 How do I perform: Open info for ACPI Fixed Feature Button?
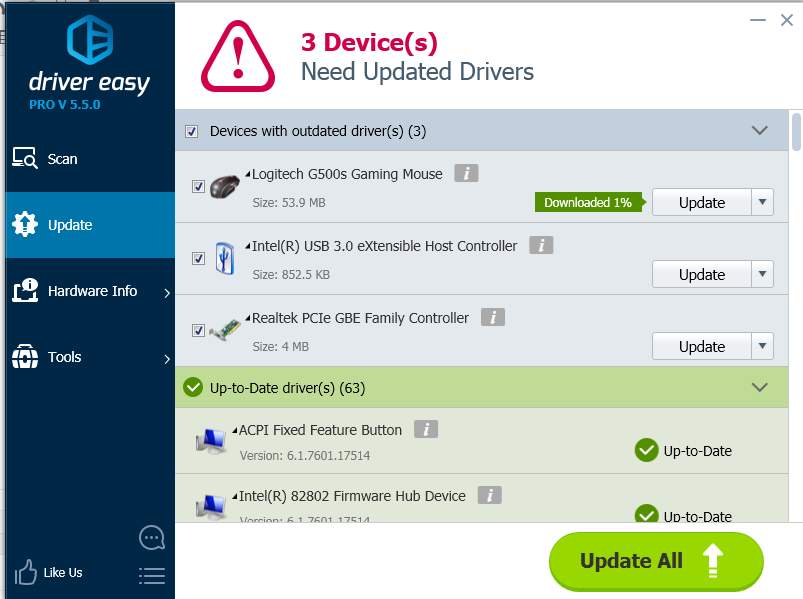tap(426, 429)
